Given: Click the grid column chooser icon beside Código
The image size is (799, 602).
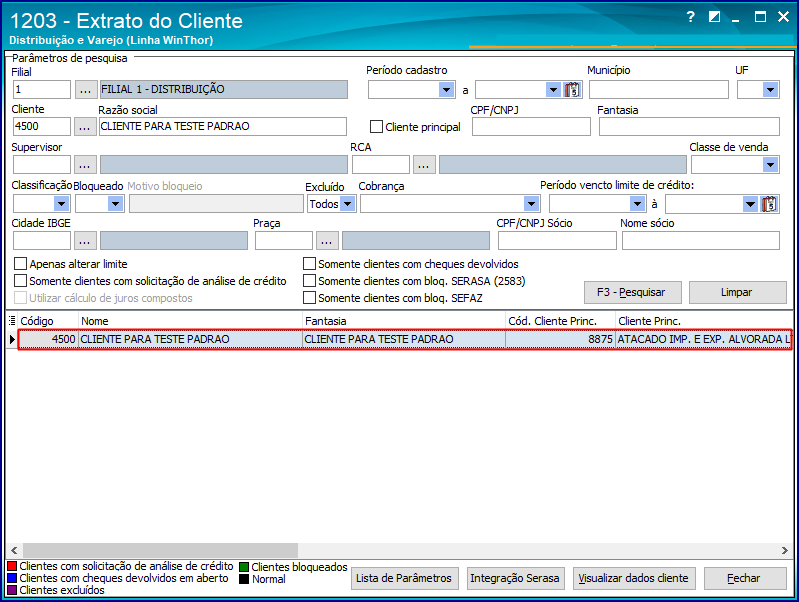Looking at the screenshot, I should click(x=12, y=321).
